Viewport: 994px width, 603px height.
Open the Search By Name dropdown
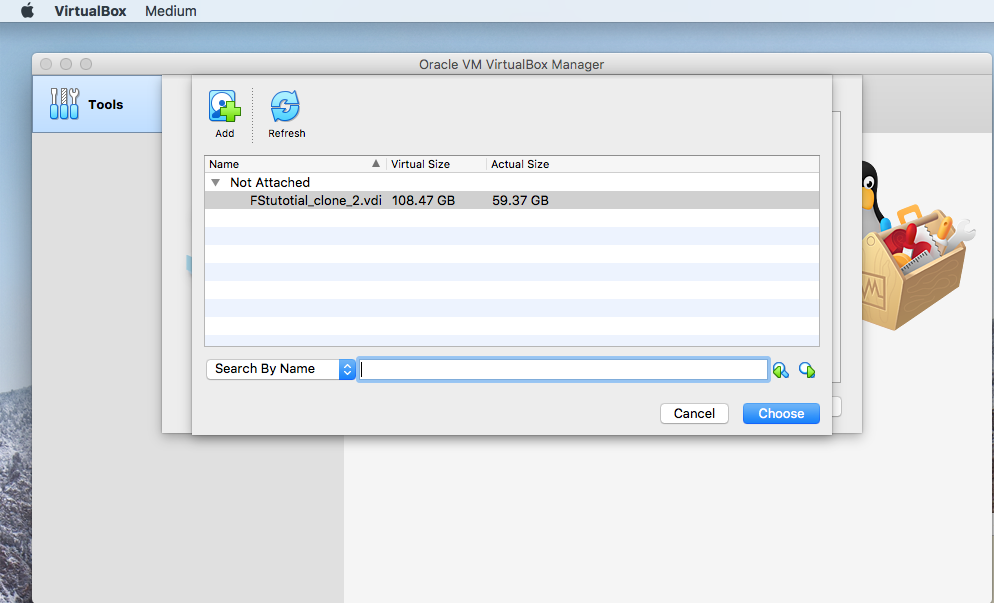click(280, 369)
